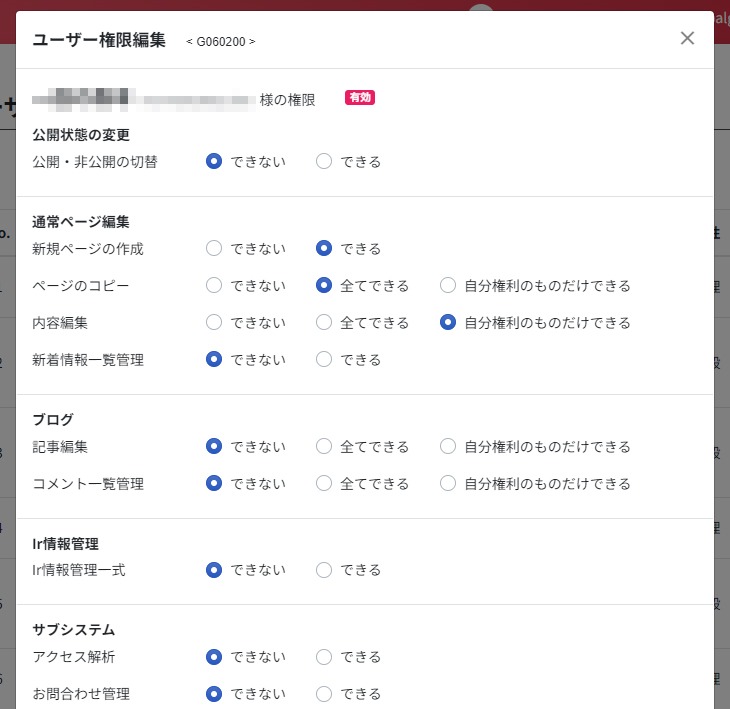Image resolution: width=730 pixels, height=709 pixels.
Task: Set 新規ページの作成 to できる
Action: [x=324, y=248]
